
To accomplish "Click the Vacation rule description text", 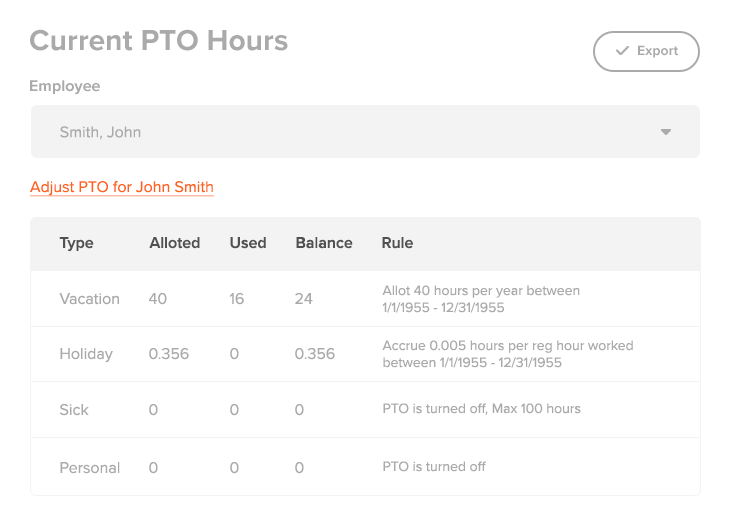I will coord(481,299).
